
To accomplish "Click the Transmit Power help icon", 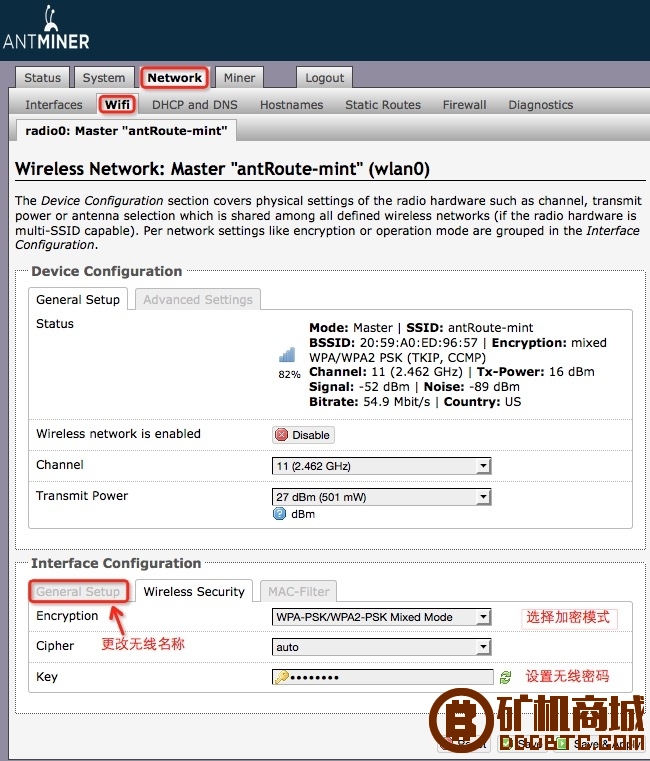I will pyautogui.click(x=280, y=513).
